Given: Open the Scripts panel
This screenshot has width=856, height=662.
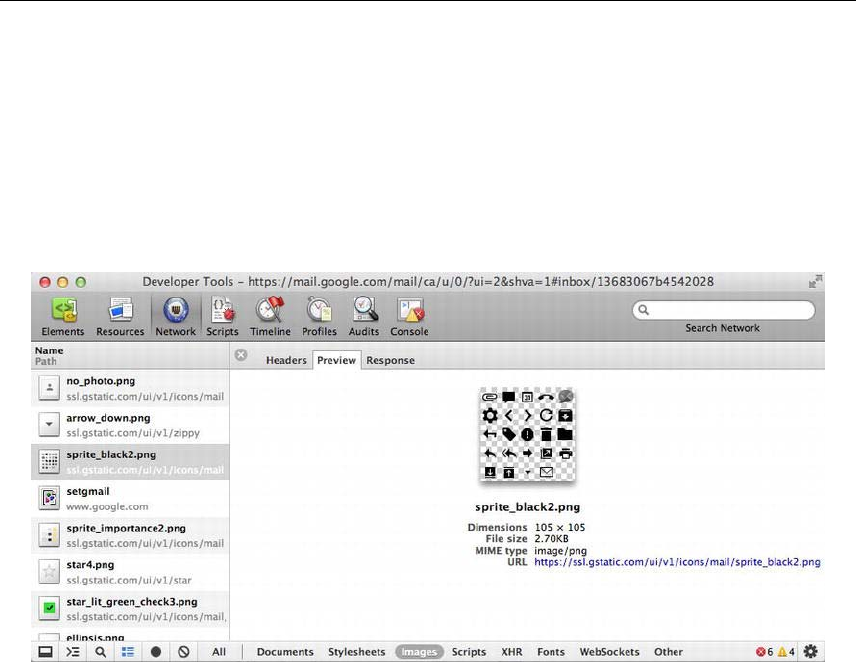Looking at the screenshot, I should pyautogui.click(x=222, y=317).
